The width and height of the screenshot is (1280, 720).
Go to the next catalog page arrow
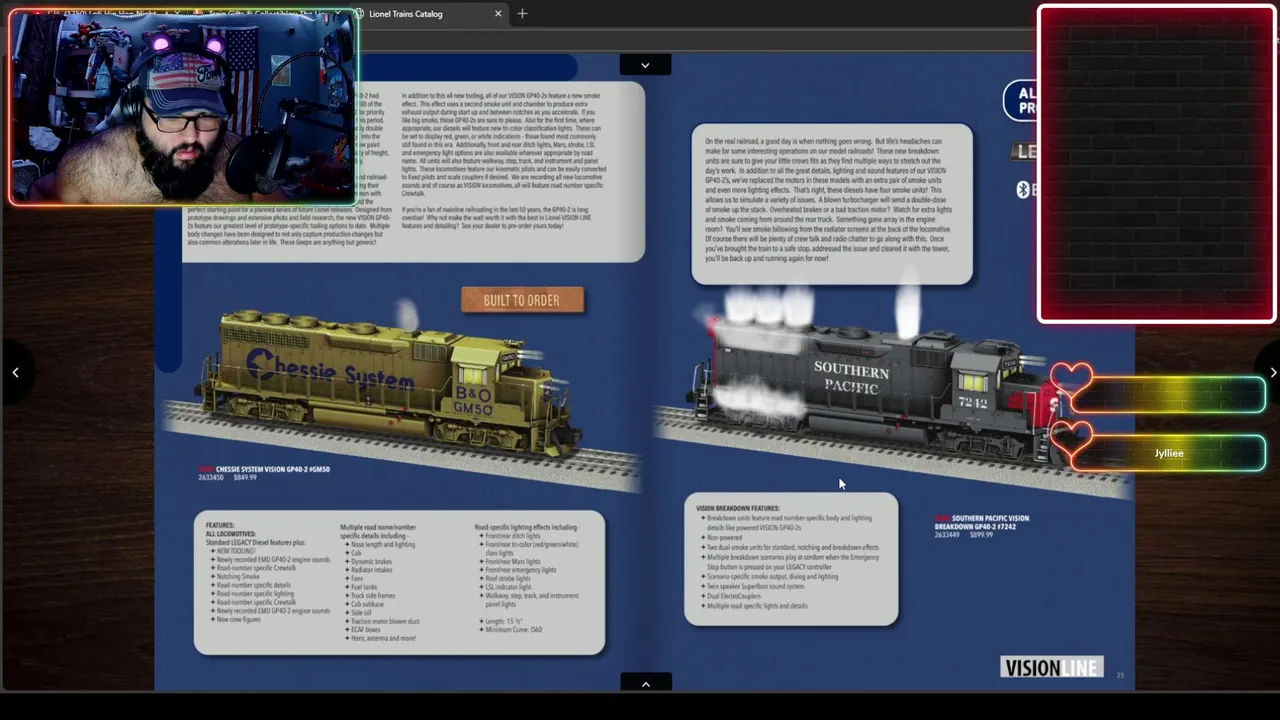click(x=1272, y=372)
